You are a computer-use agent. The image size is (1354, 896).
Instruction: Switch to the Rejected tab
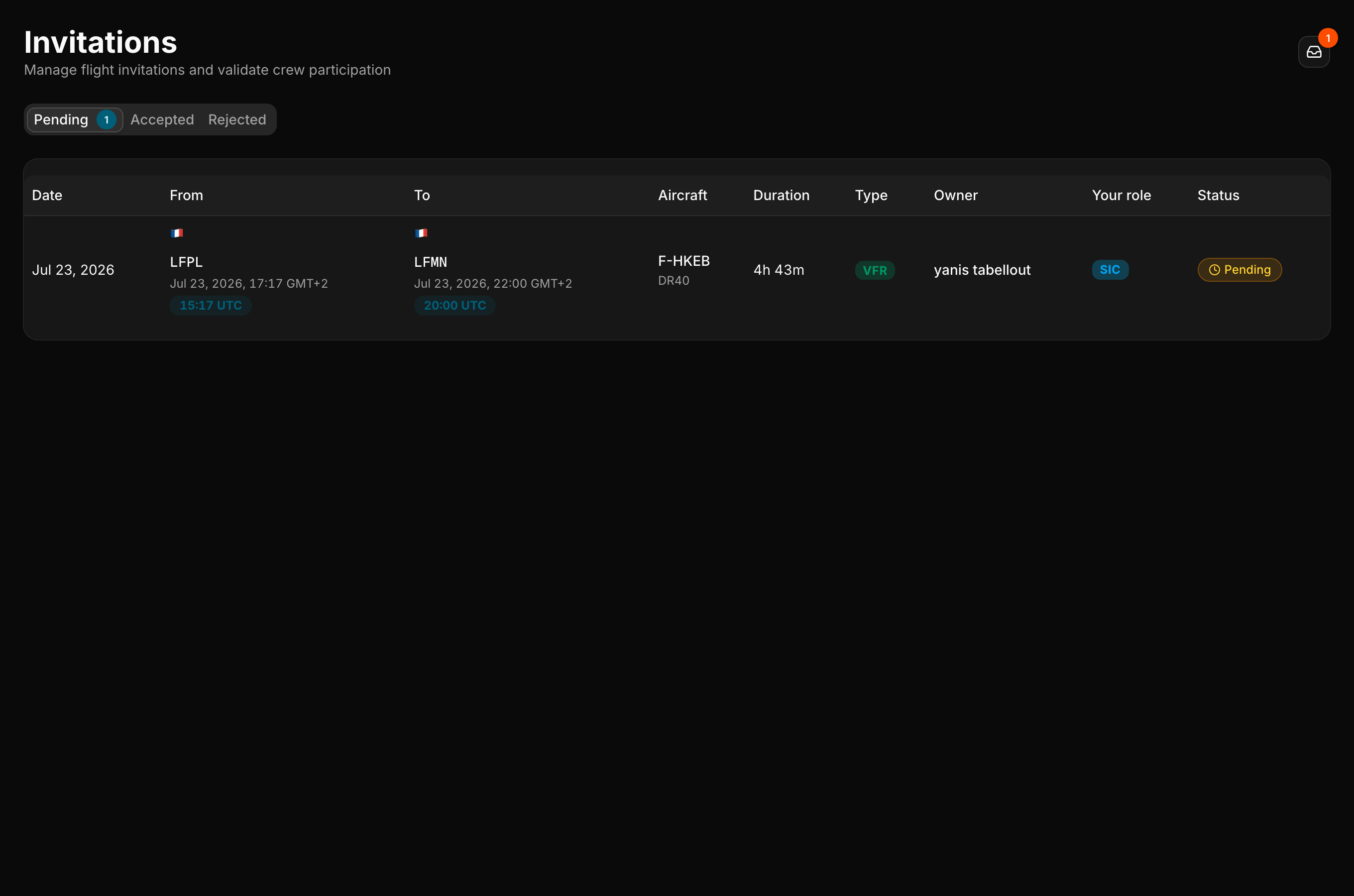[x=237, y=120]
